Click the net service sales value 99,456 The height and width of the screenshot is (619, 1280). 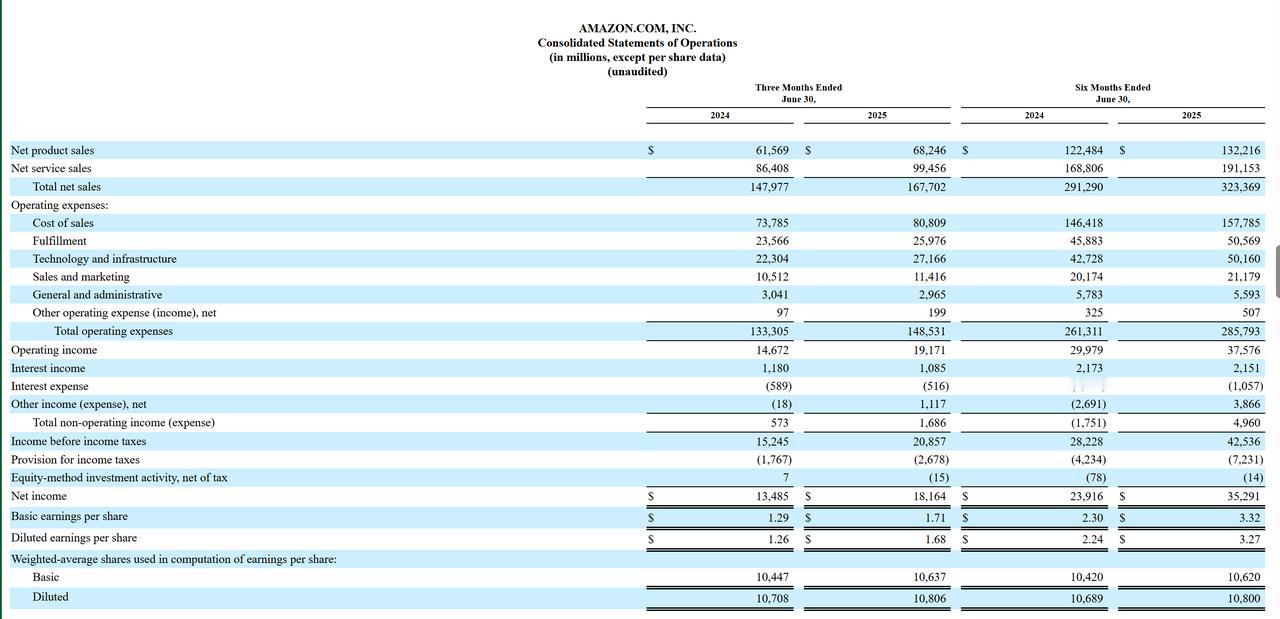click(x=929, y=168)
